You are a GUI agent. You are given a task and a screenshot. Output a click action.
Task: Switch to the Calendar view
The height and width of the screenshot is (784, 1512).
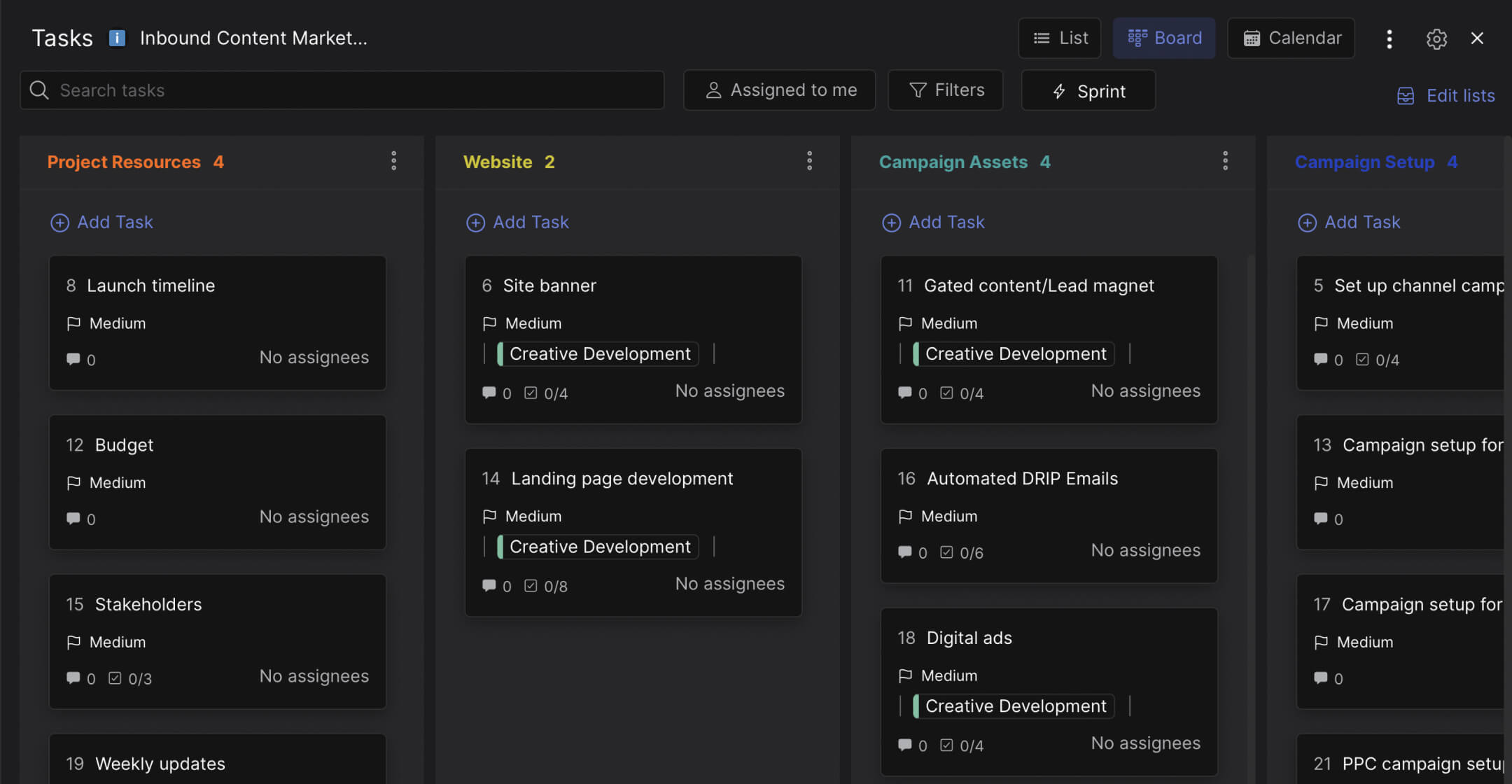(1291, 38)
